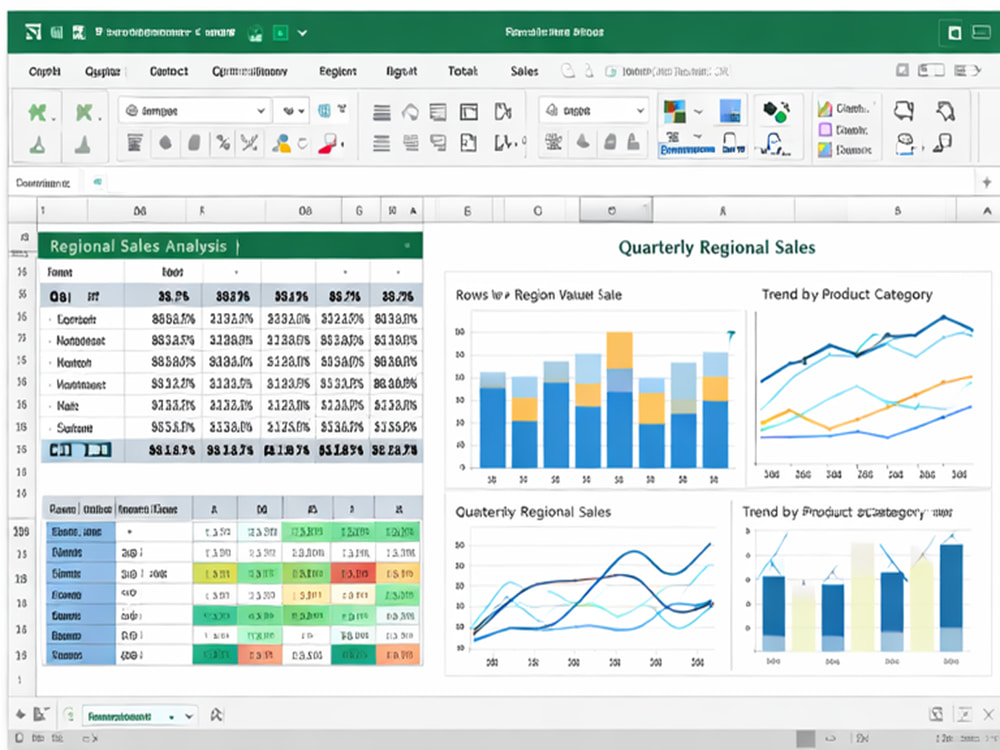Expand the title bar quick access chevron
Screen dimensions: 1000x750
coord(302,33)
